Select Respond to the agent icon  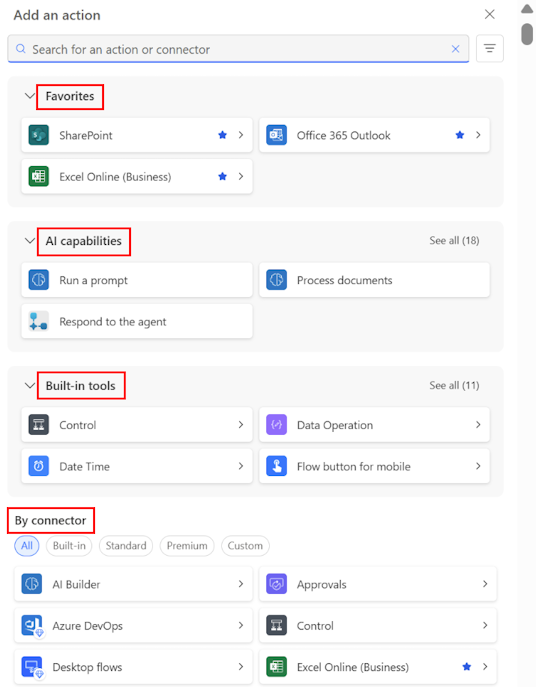(x=39, y=322)
